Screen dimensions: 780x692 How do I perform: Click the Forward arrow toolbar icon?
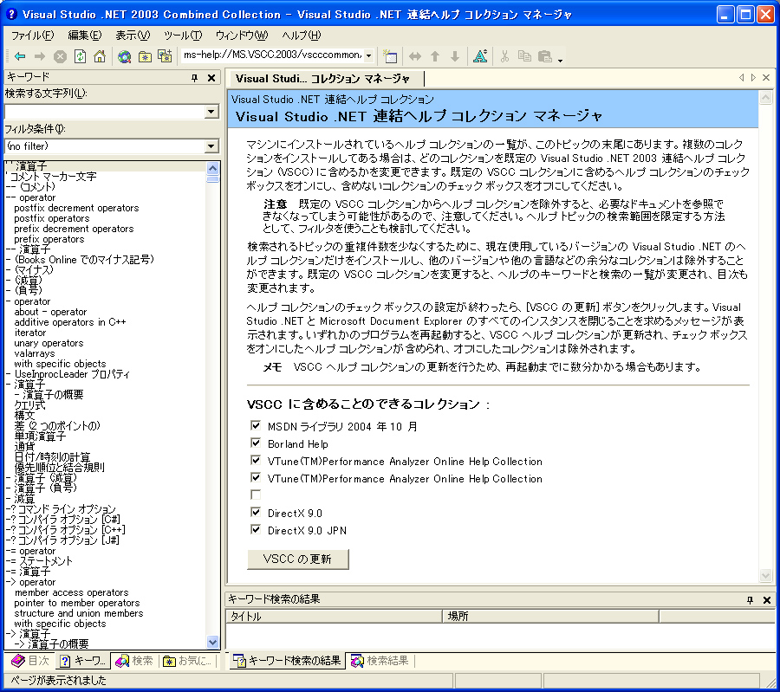tap(39, 56)
